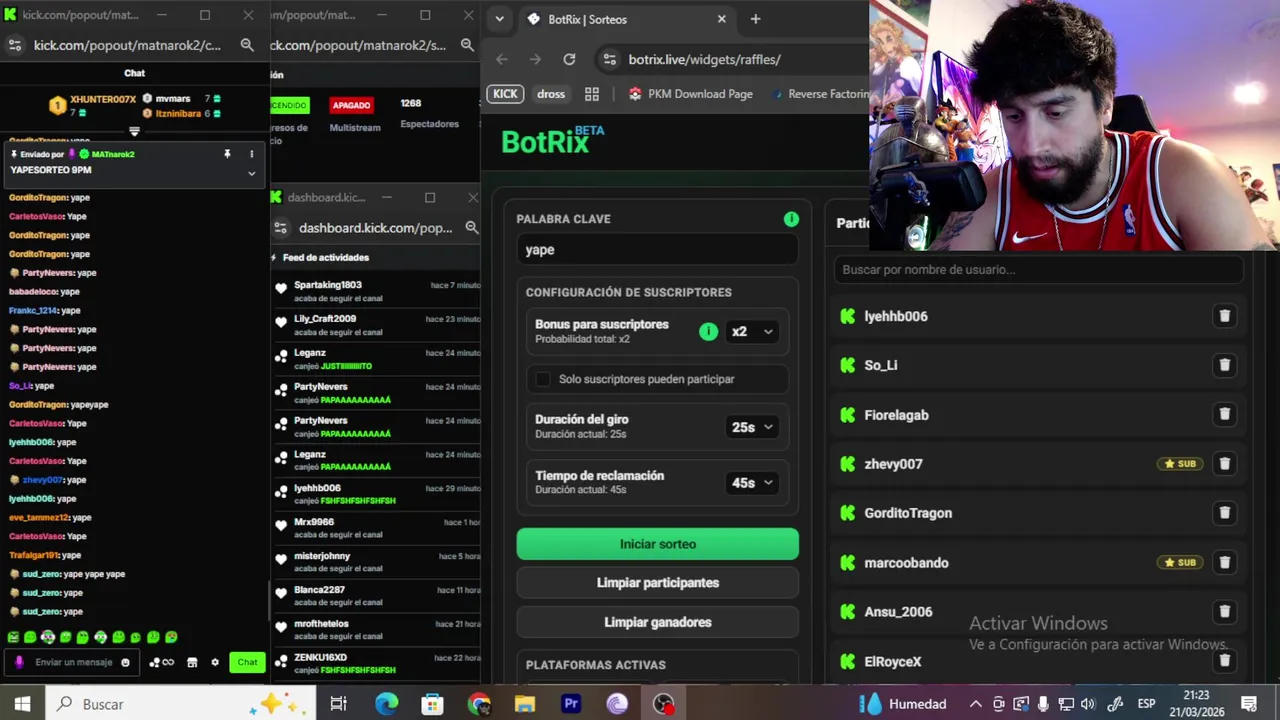Select the BotRix | Sorteos tab
The width and height of the screenshot is (1280, 720).
coord(626,19)
